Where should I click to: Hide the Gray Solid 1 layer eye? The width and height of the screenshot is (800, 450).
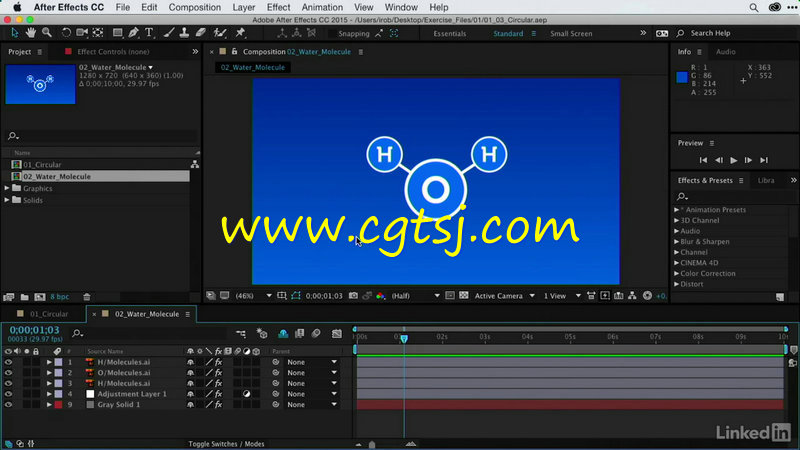pyautogui.click(x=8, y=405)
